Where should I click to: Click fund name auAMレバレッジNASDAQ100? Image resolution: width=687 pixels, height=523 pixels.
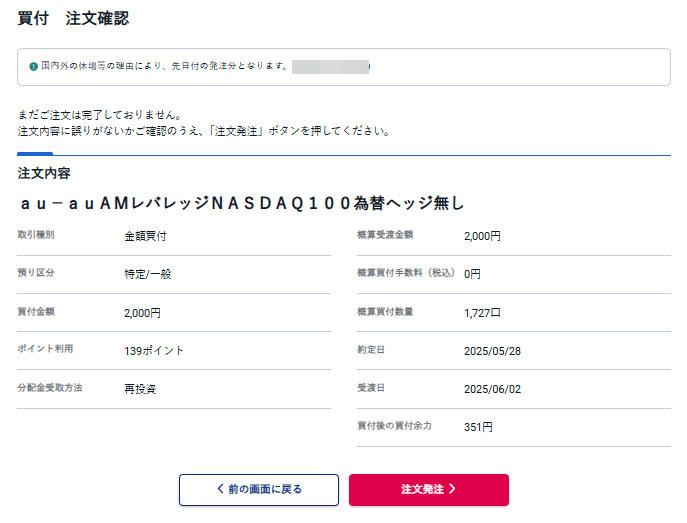pyautogui.click(x=241, y=203)
